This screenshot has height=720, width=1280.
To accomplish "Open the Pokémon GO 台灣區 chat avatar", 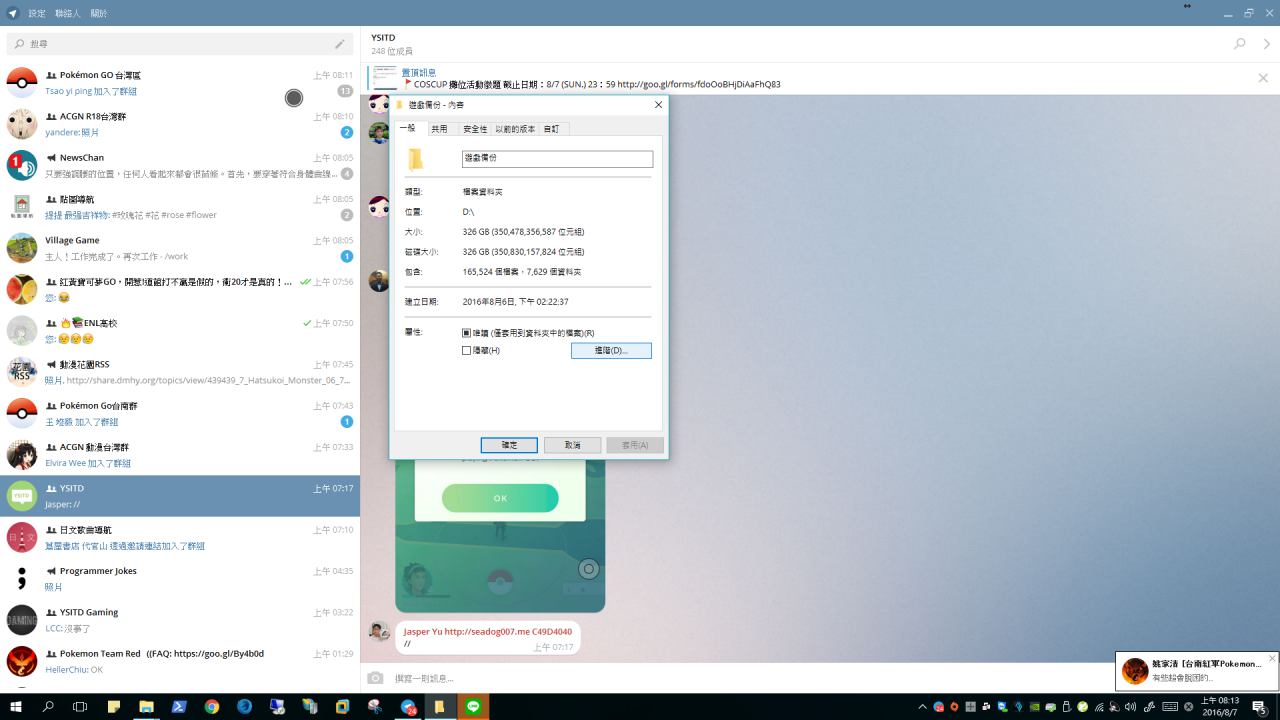I will (x=22, y=82).
